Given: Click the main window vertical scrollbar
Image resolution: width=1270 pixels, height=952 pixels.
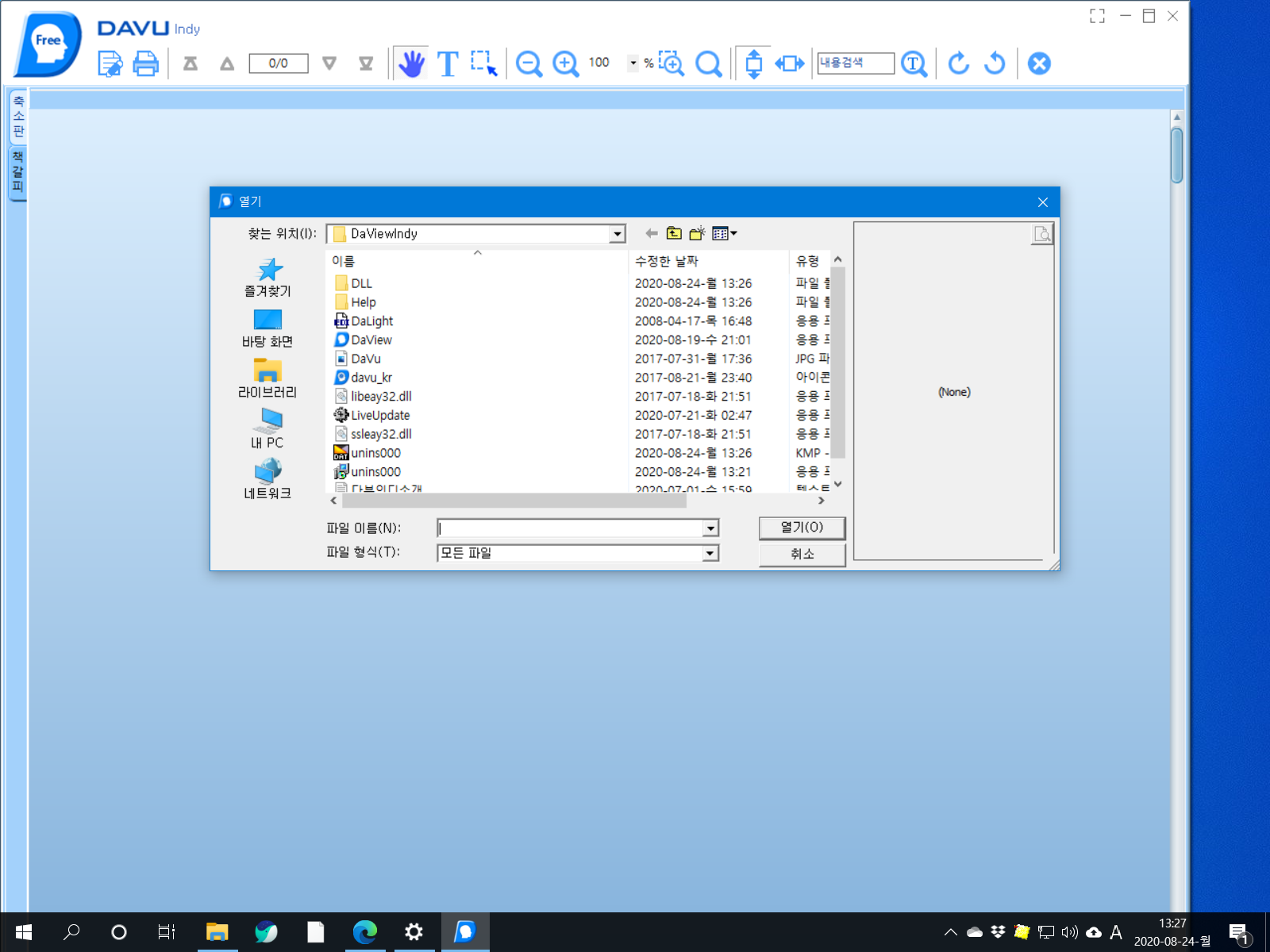Looking at the screenshot, I should [1176, 155].
